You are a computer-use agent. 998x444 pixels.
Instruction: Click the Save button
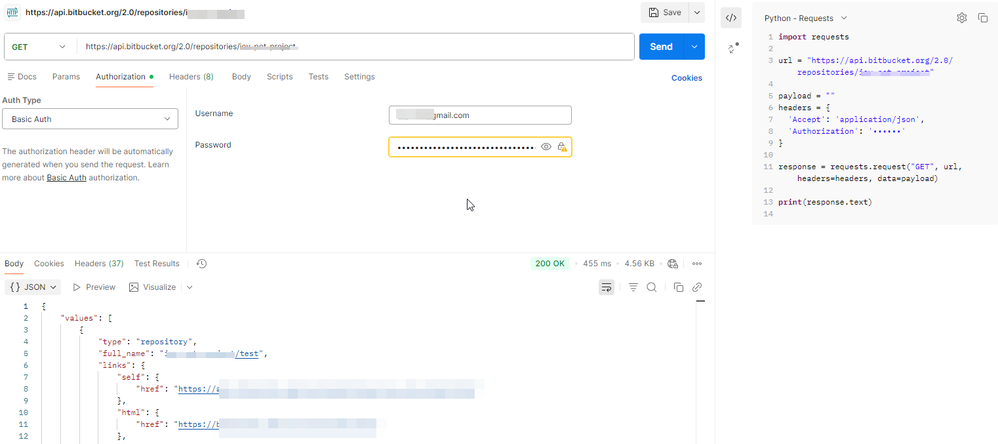(664, 12)
